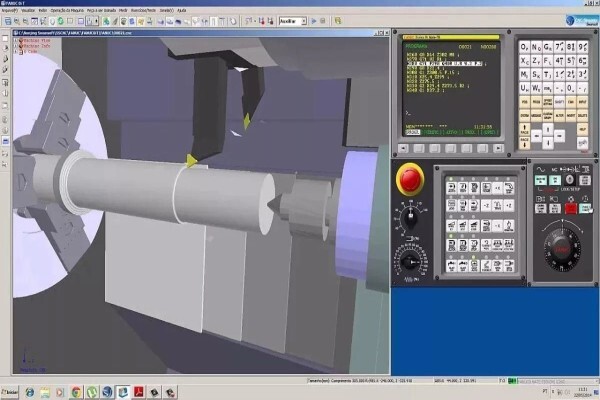
Task: Click the -Z axis jog key
Action: pyautogui.click(x=486, y=206)
